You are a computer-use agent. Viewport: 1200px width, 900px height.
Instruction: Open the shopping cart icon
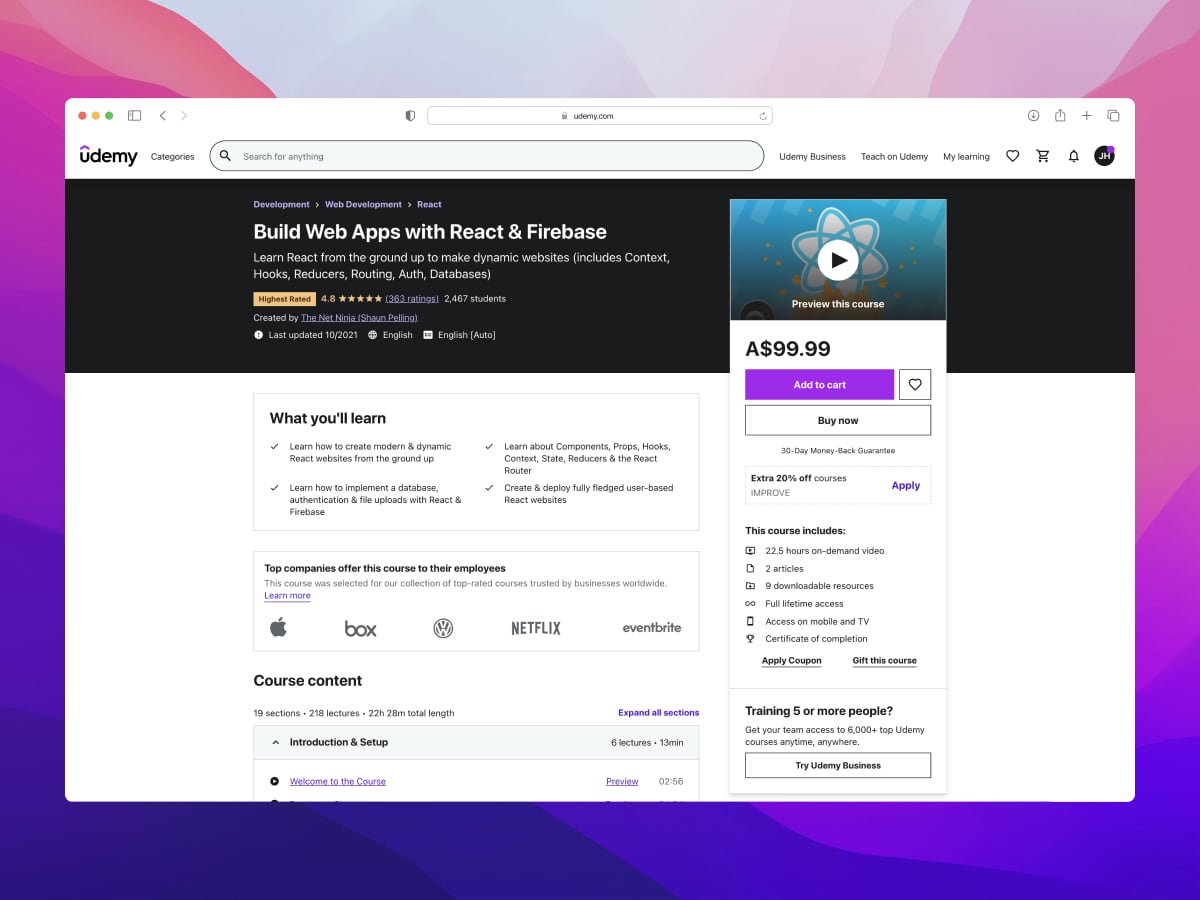tap(1043, 156)
